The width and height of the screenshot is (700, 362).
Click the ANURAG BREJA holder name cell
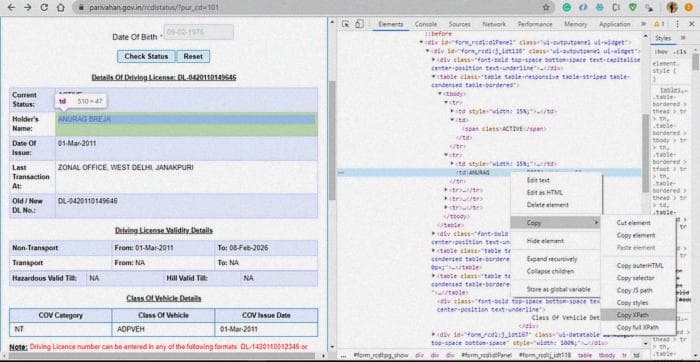pyautogui.click(x=186, y=124)
